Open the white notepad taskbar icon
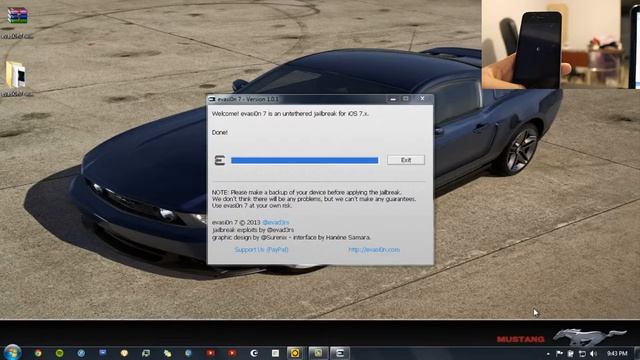Image resolution: width=640 pixels, height=360 pixels. pyautogui.click(x=276, y=353)
